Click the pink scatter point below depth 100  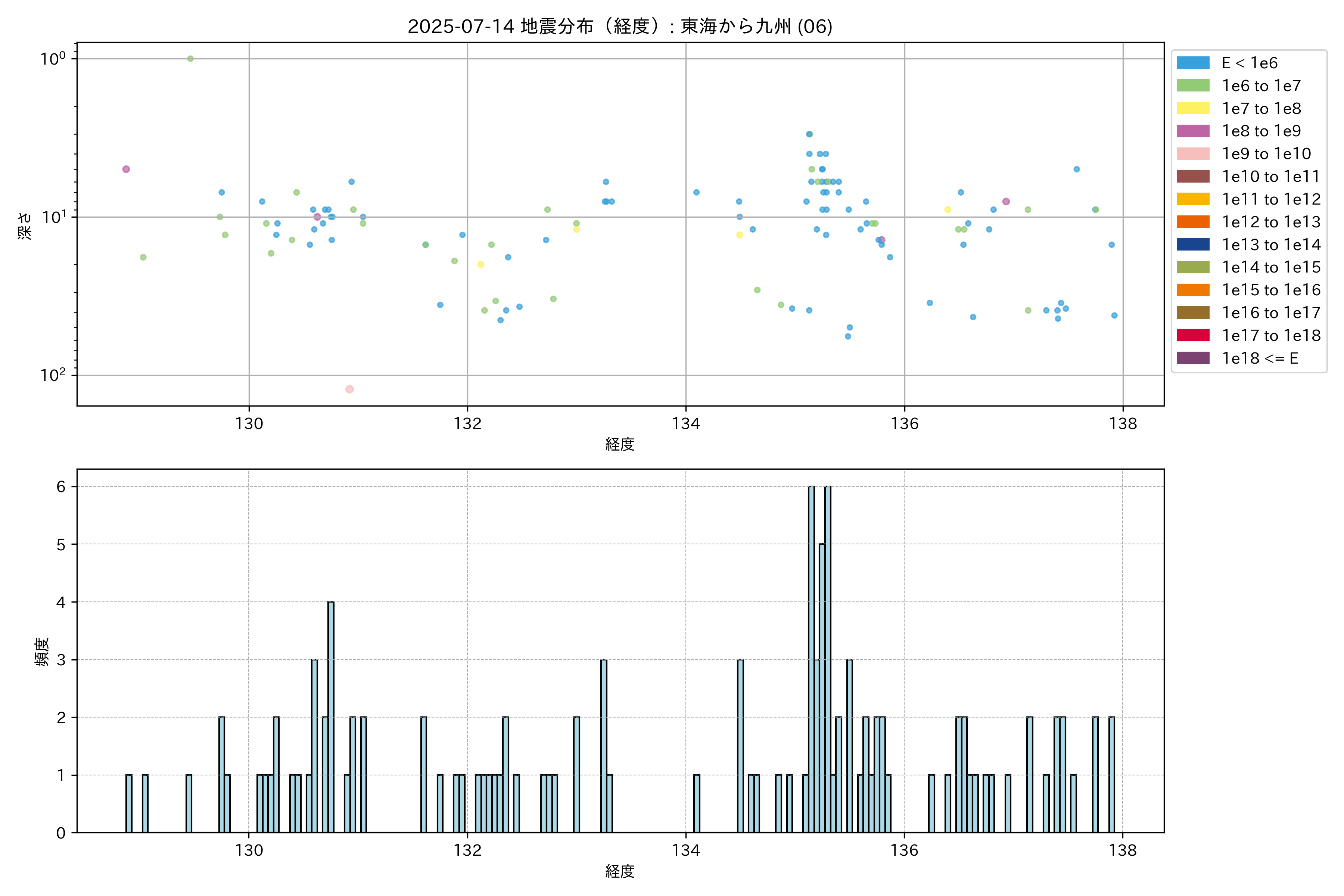(x=350, y=389)
